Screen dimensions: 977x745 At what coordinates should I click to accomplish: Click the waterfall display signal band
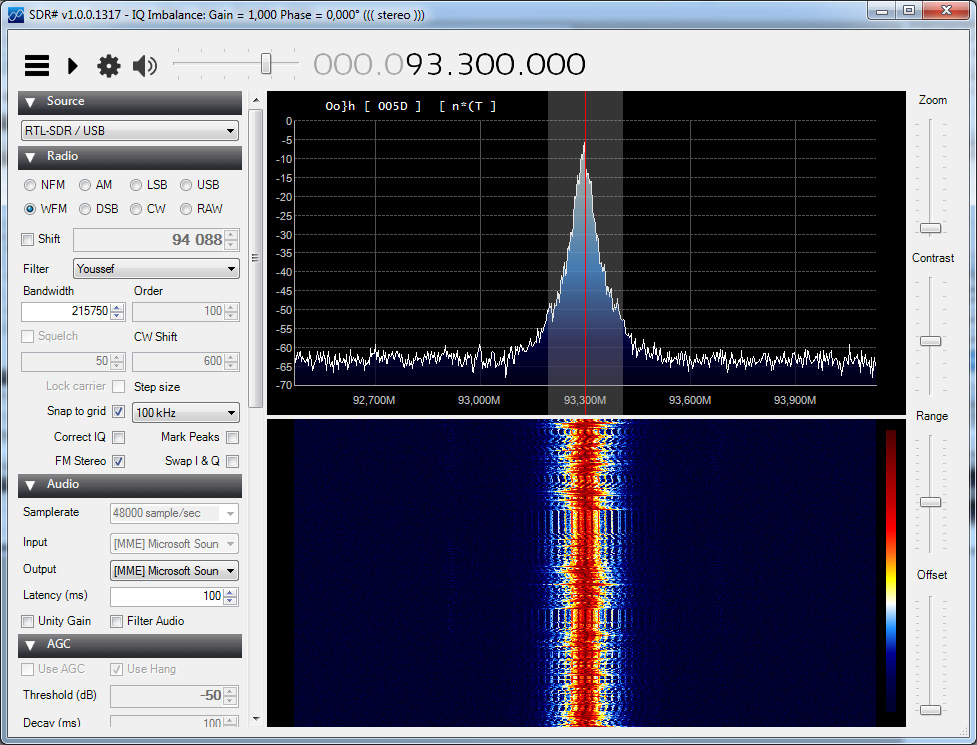[586, 573]
